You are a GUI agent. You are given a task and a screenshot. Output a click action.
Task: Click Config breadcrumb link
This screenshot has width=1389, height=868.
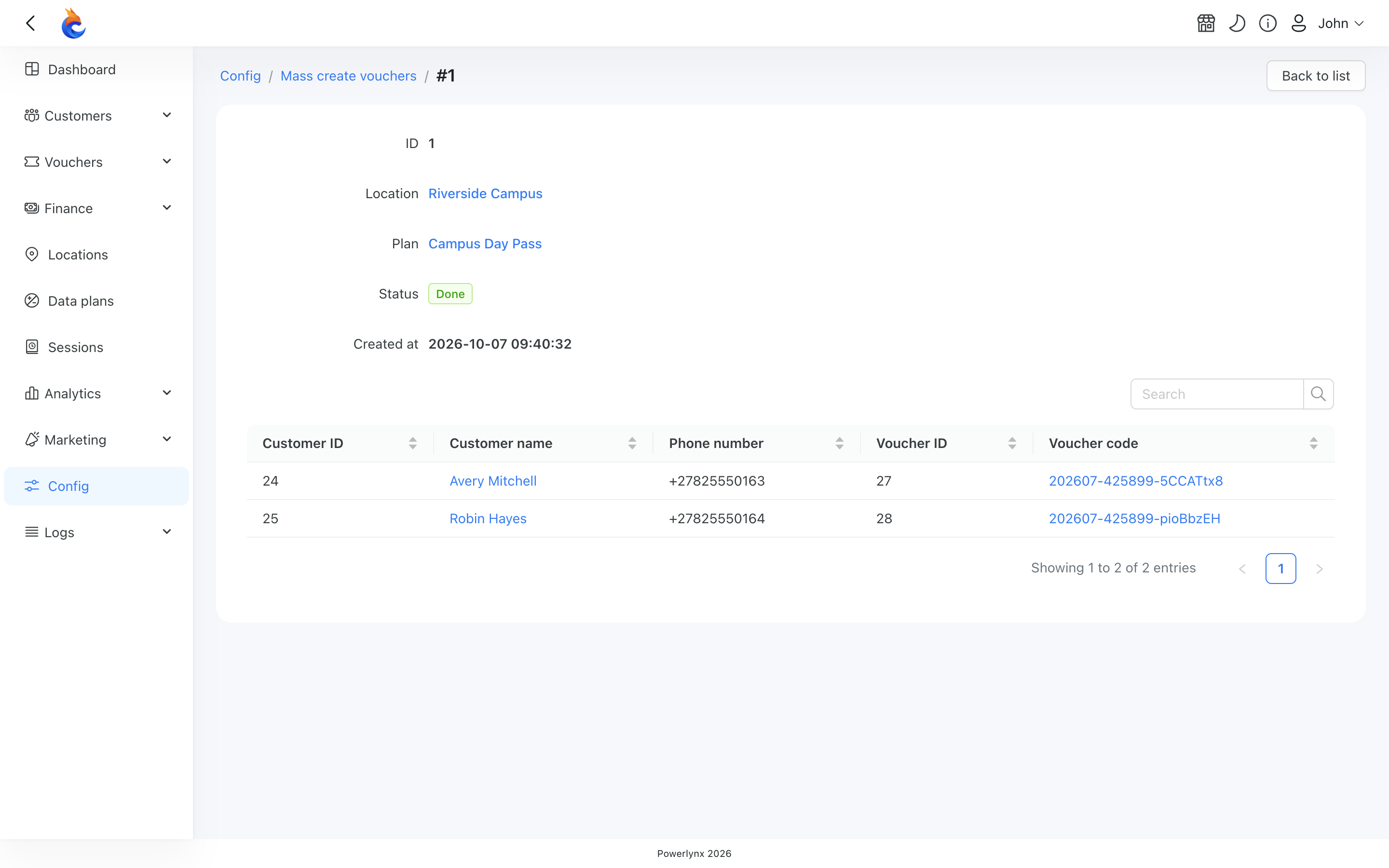[x=241, y=76]
